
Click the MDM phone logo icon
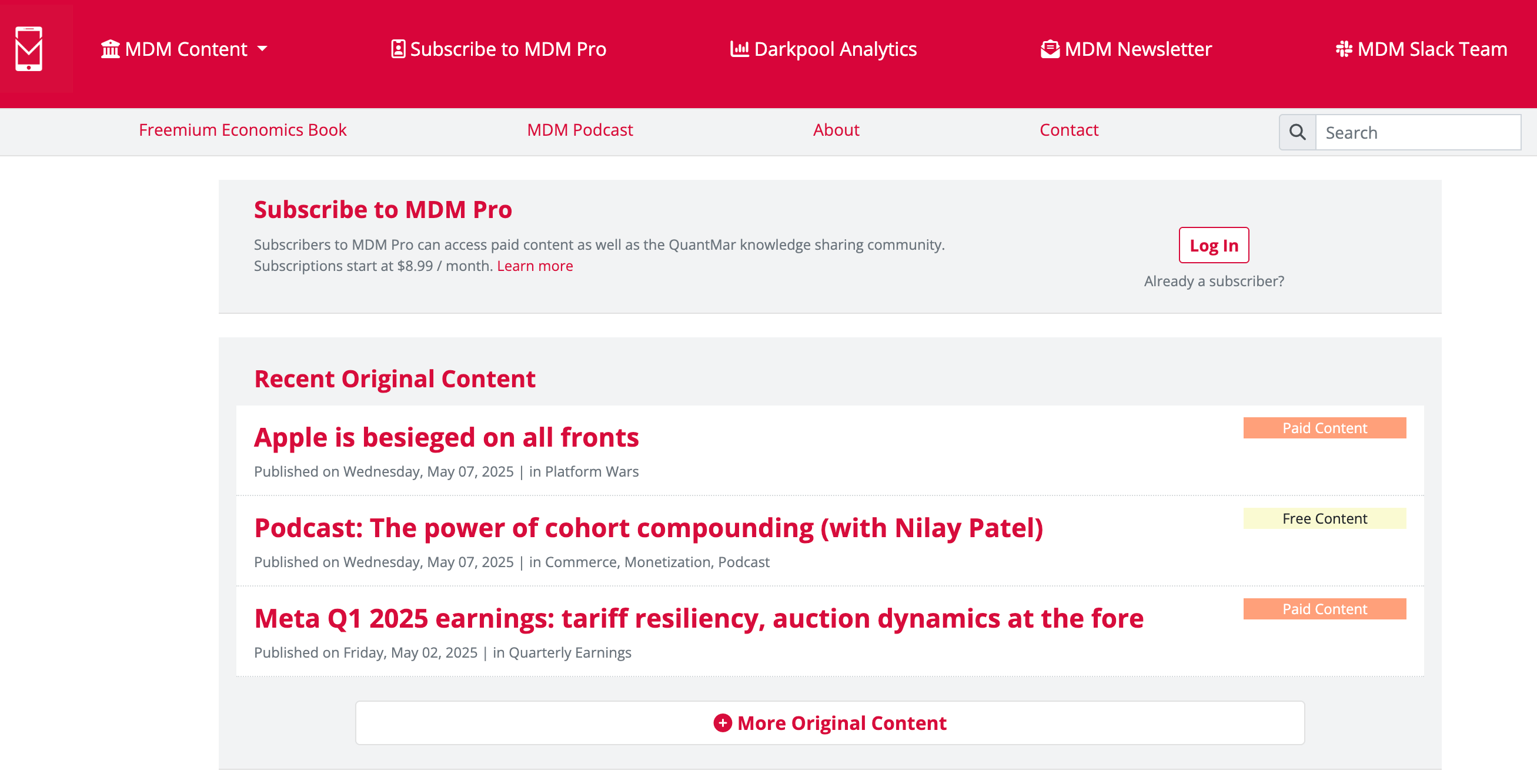pyautogui.click(x=29, y=49)
